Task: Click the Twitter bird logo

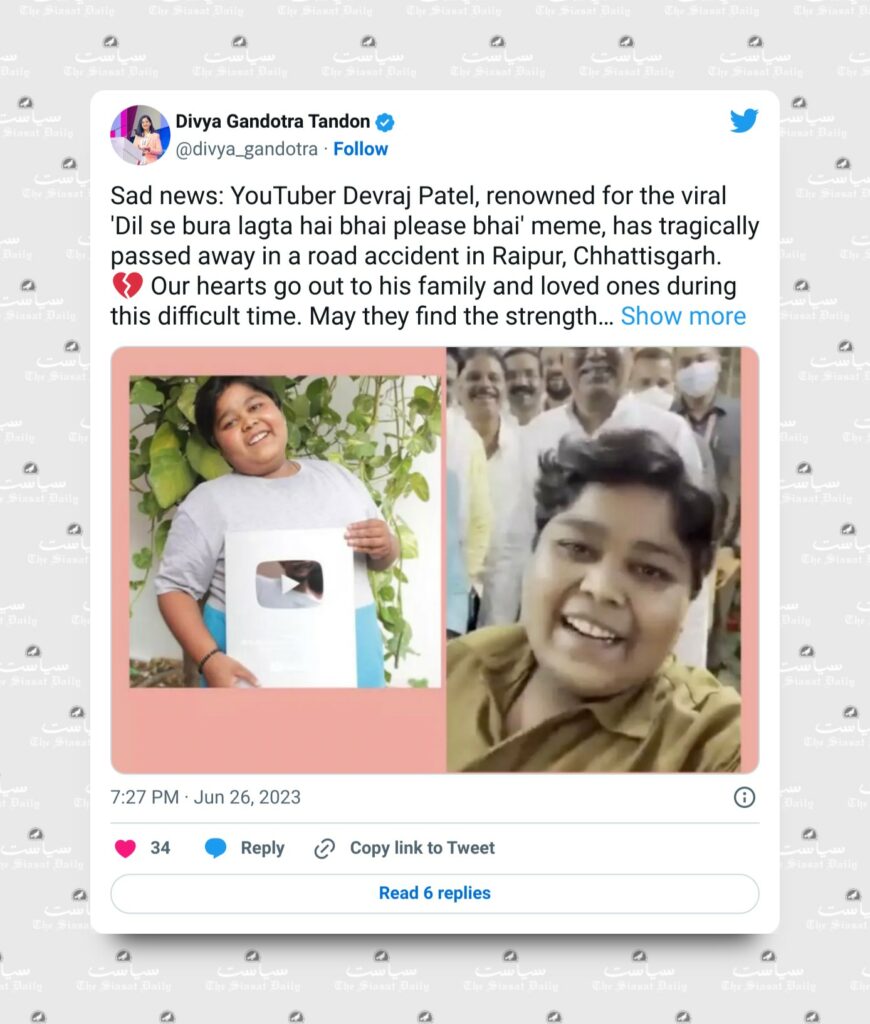Action: (744, 121)
